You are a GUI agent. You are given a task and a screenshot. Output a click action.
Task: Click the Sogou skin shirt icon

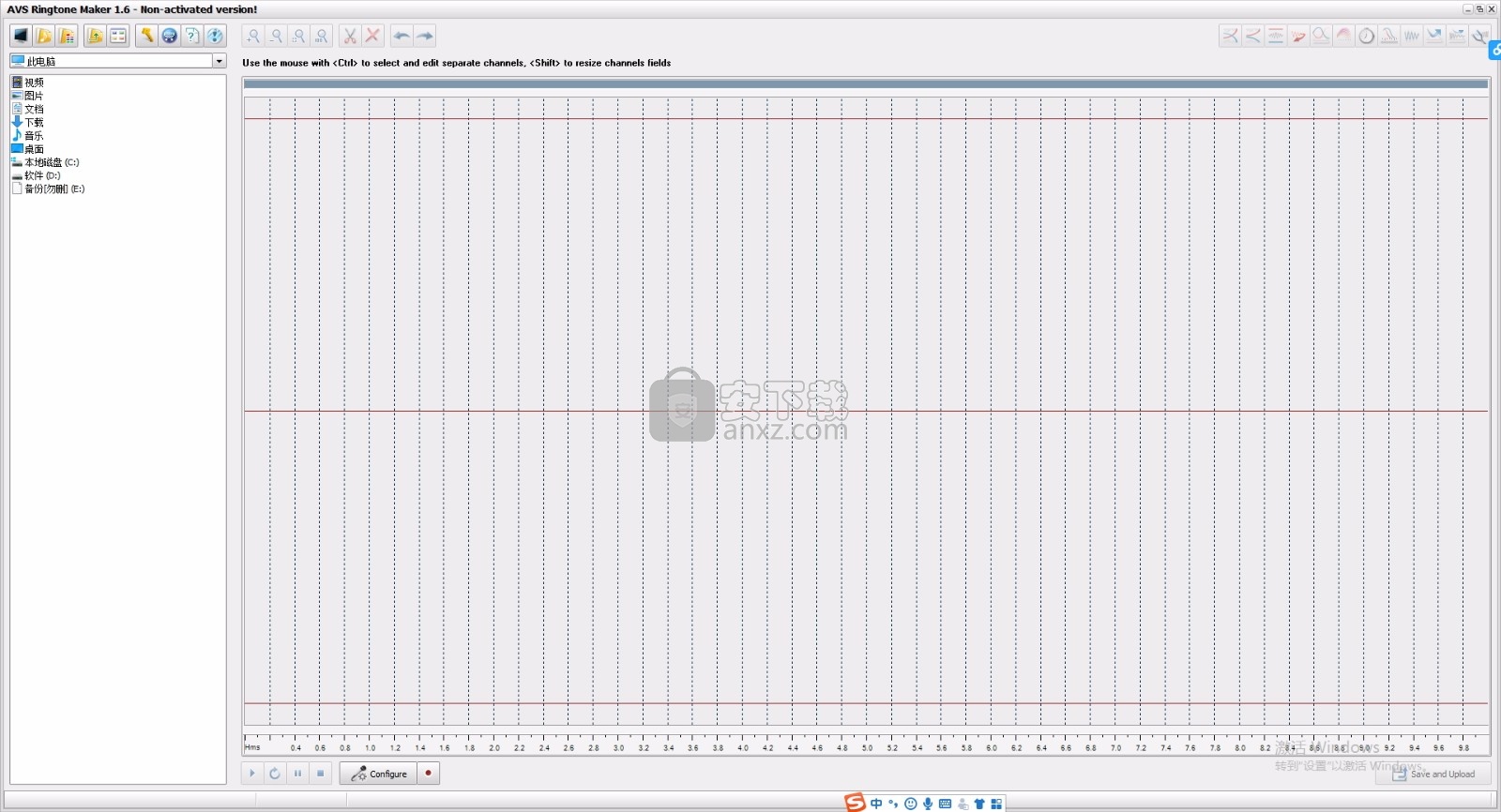[x=979, y=804]
